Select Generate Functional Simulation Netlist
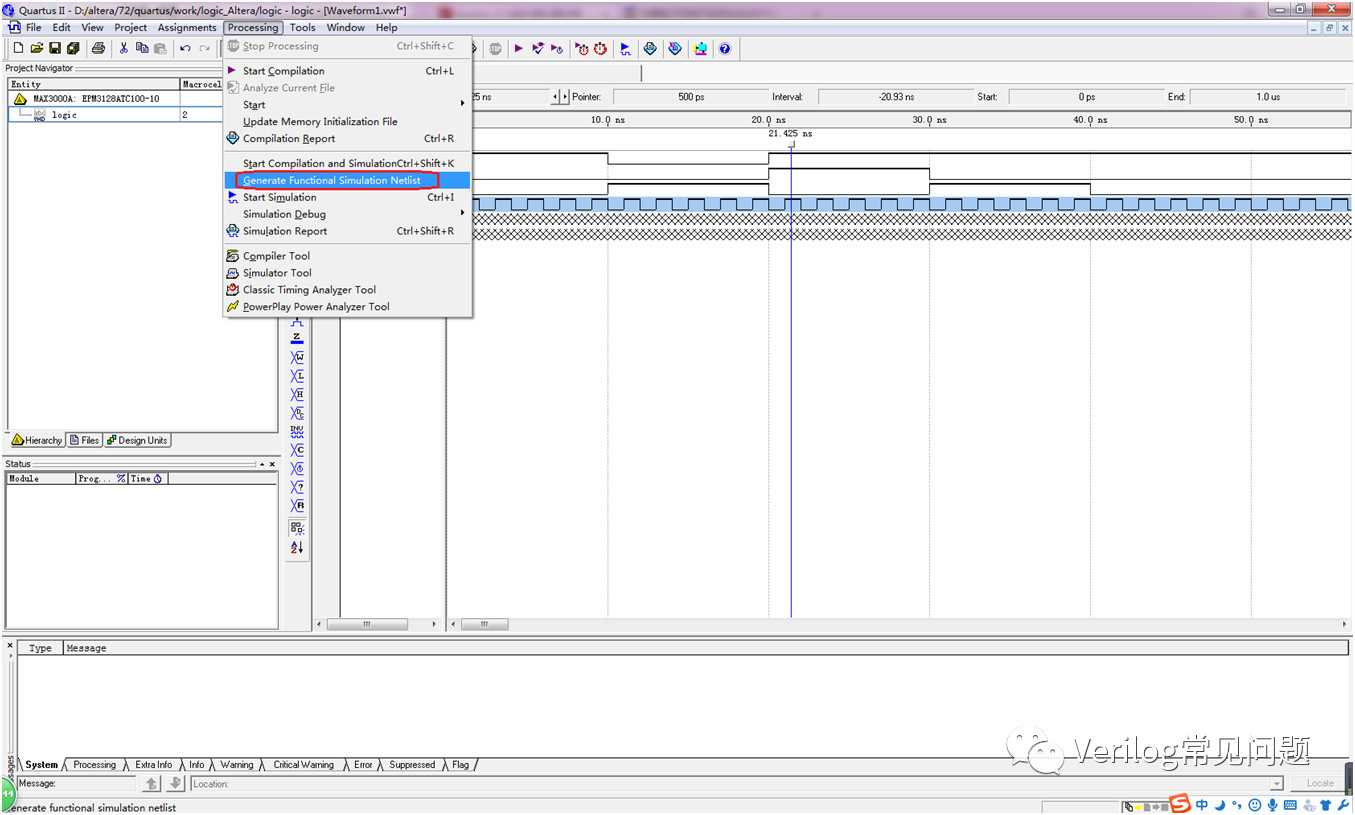The height and width of the screenshot is (815, 1355). pos(346,180)
